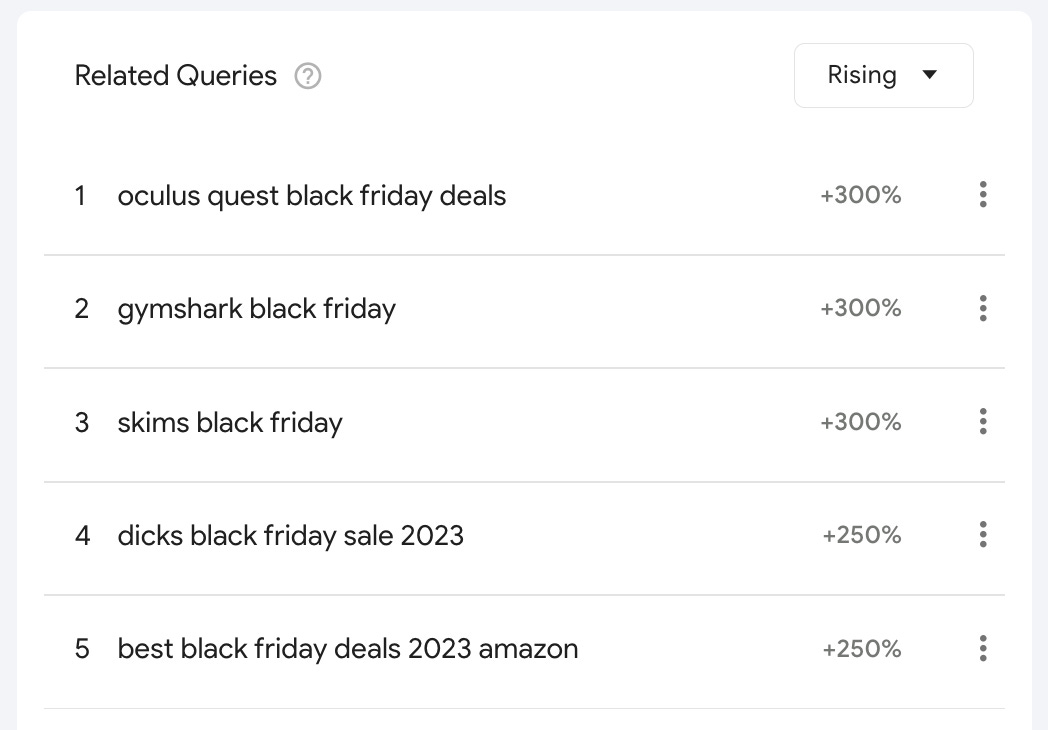Click the +250% value for amazon deals row

[862, 649]
